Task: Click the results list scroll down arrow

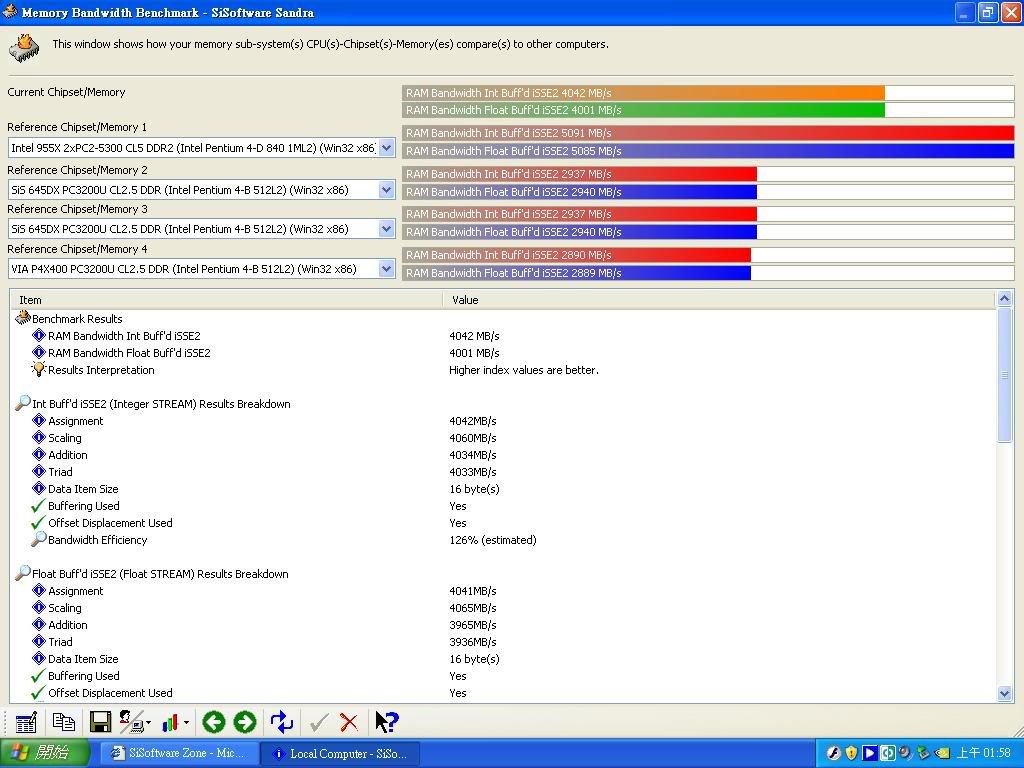Action: [1004, 694]
